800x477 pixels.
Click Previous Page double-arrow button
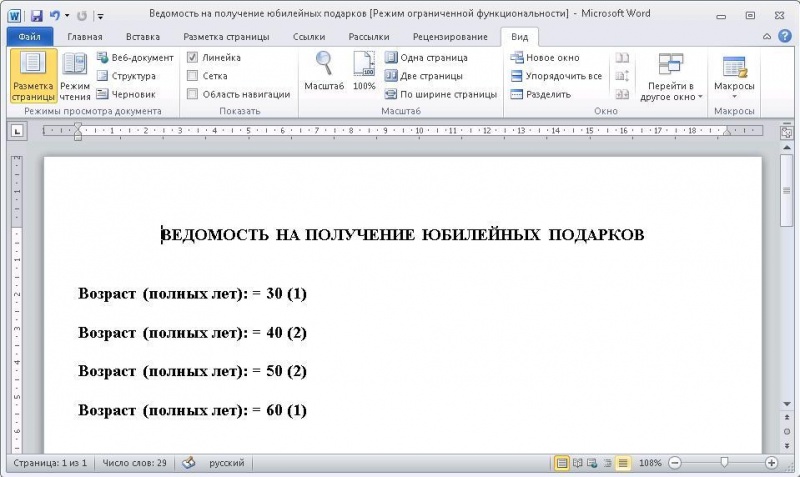[x=786, y=417]
